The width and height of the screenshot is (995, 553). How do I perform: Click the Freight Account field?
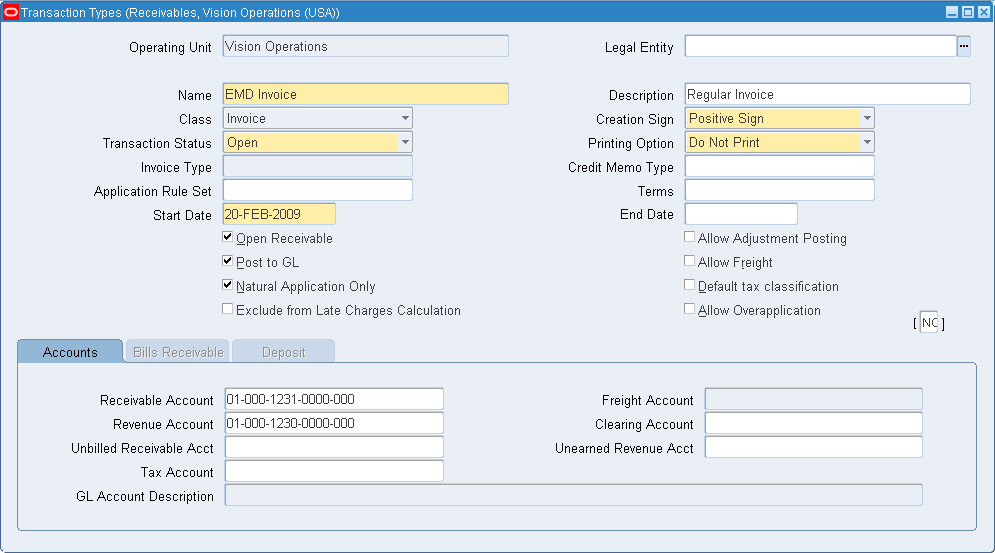[x=814, y=399]
